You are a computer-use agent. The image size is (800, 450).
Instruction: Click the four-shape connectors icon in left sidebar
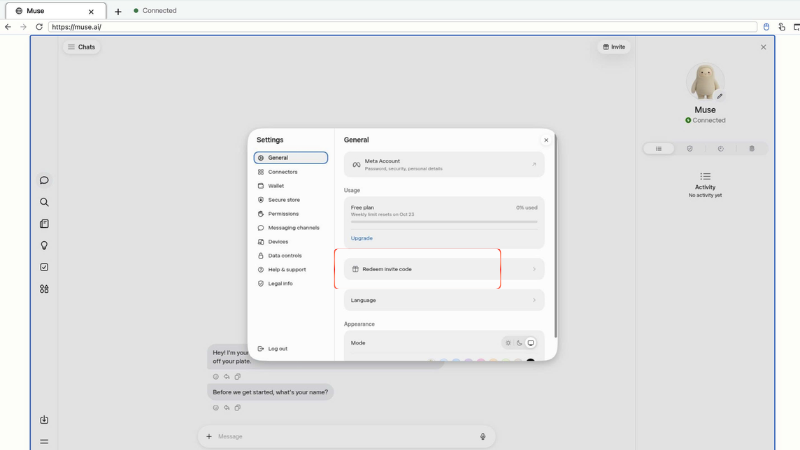[44, 289]
